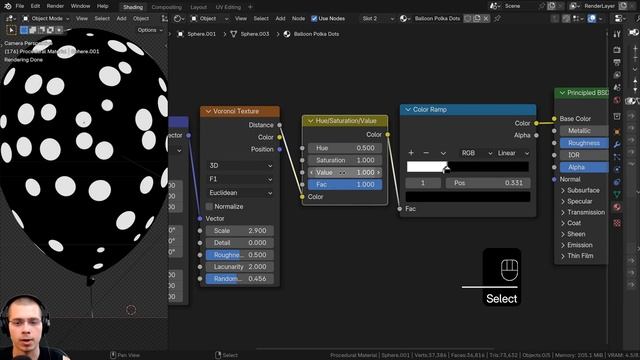Image resolution: width=640 pixels, height=360 pixels.
Task: Open Color Ramp tools chevron menu
Action: tap(443, 153)
